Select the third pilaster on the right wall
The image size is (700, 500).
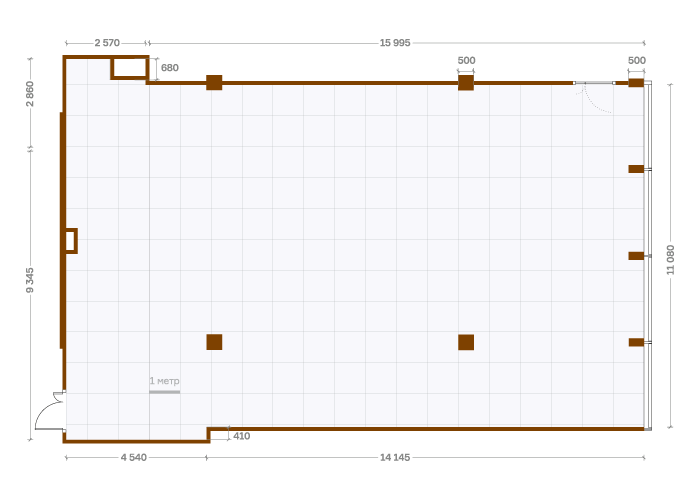pyautogui.click(x=636, y=256)
